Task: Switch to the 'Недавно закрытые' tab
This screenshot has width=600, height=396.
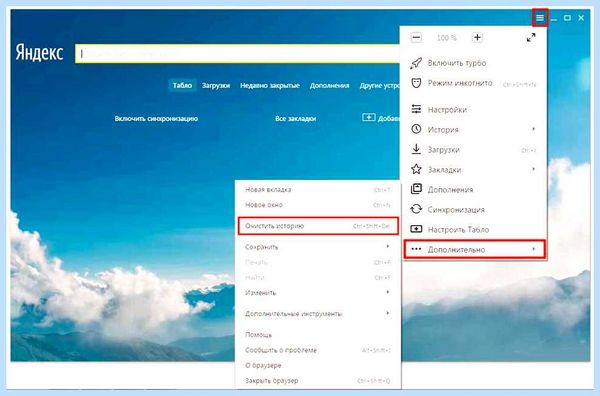Action: coord(270,85)
